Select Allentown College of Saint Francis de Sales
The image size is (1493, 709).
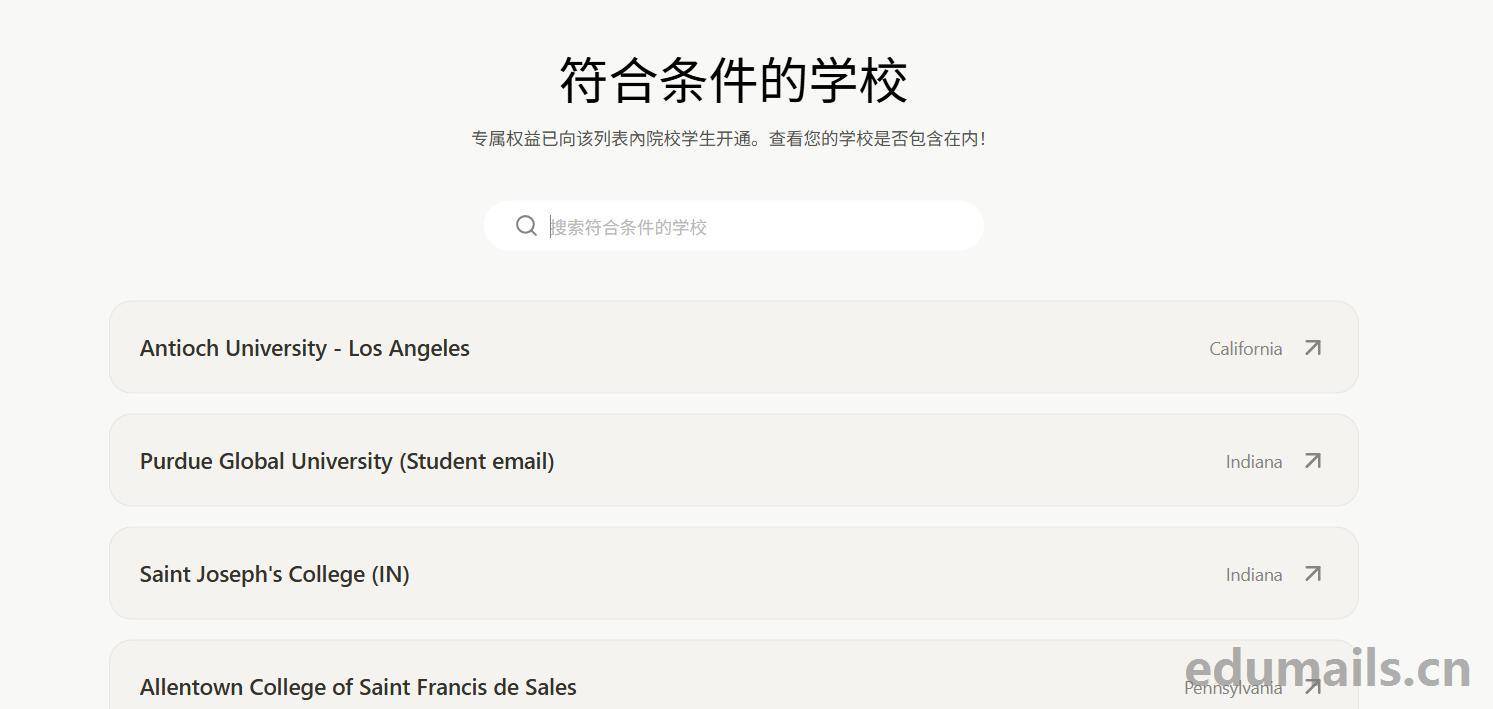click(x=358, y=687)
